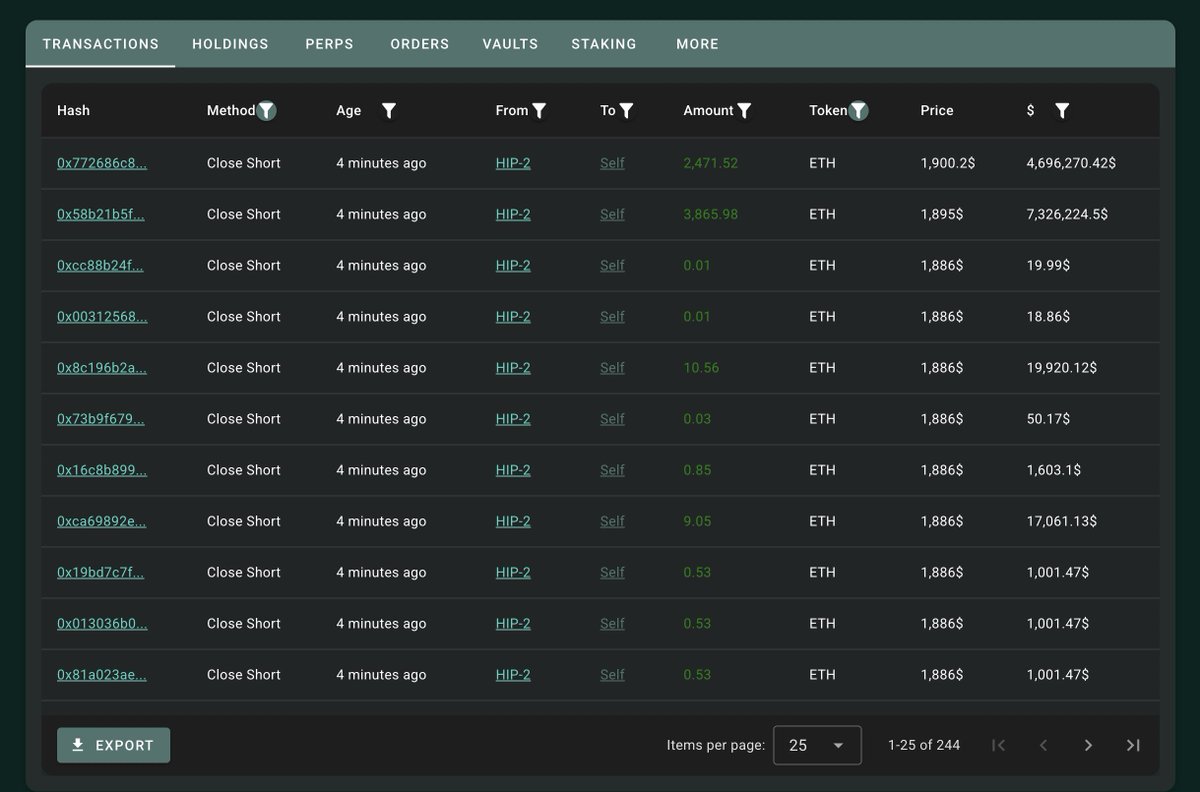Viewport: 1200px width, 792px height.
Task: Open the Token column filter
Action: point(858,111)
